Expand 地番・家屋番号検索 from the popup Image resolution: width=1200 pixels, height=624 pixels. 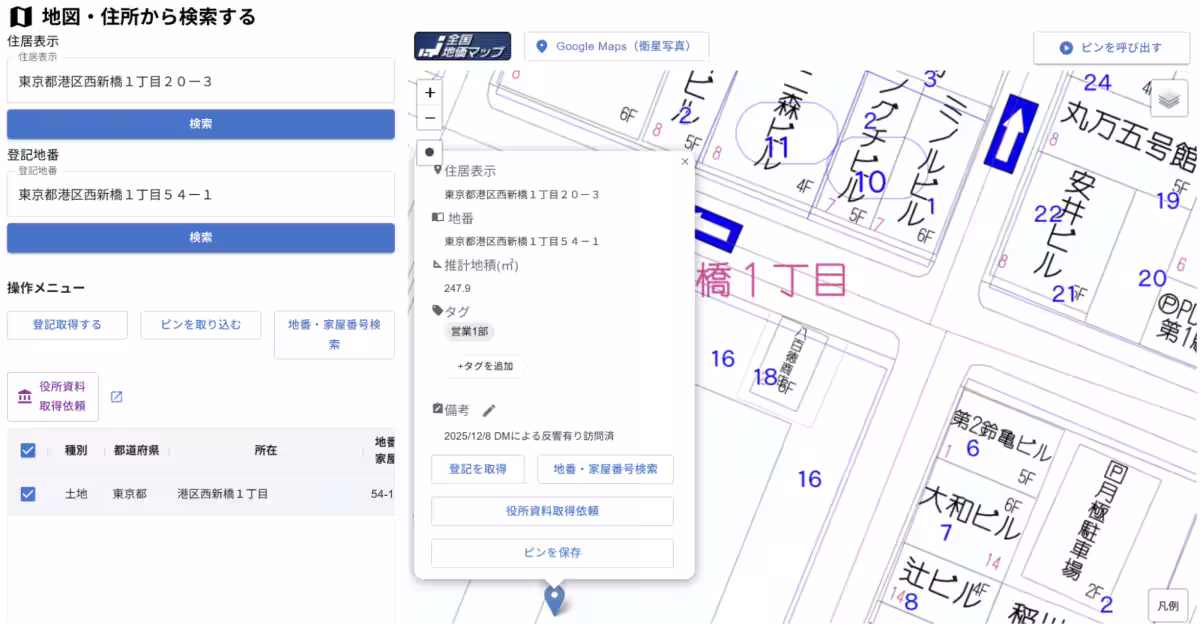pyautogui.click(x=606, y=469)
